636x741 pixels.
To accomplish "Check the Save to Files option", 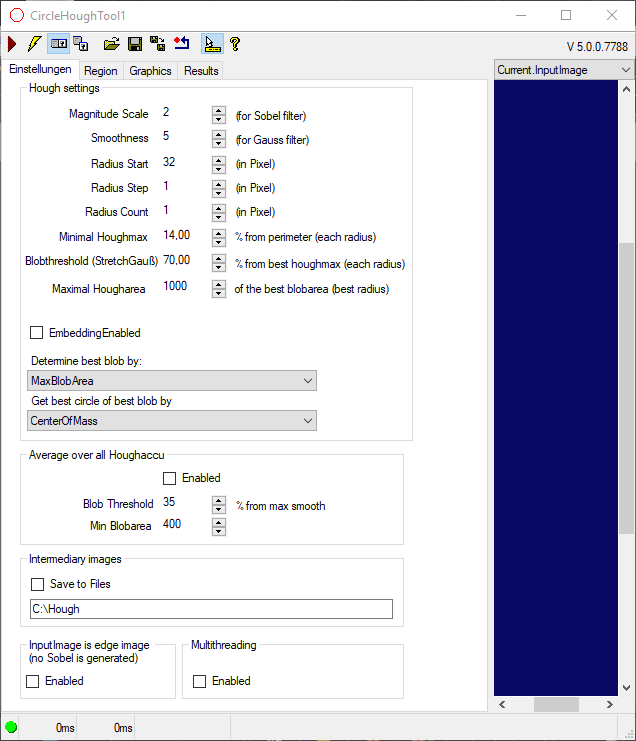I will click(x=37, y=585).
